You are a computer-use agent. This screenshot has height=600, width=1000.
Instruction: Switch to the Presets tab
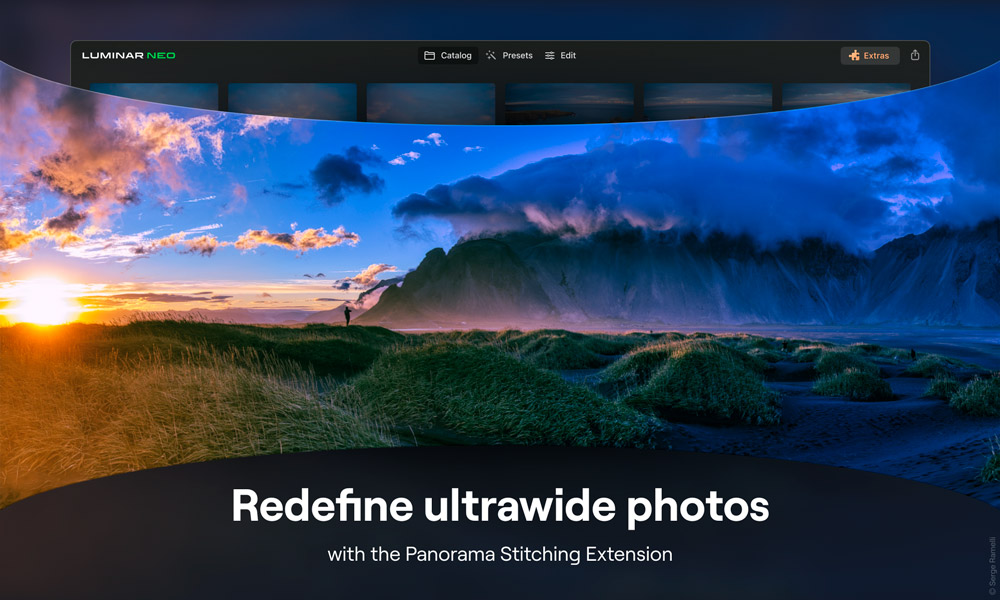509,55
